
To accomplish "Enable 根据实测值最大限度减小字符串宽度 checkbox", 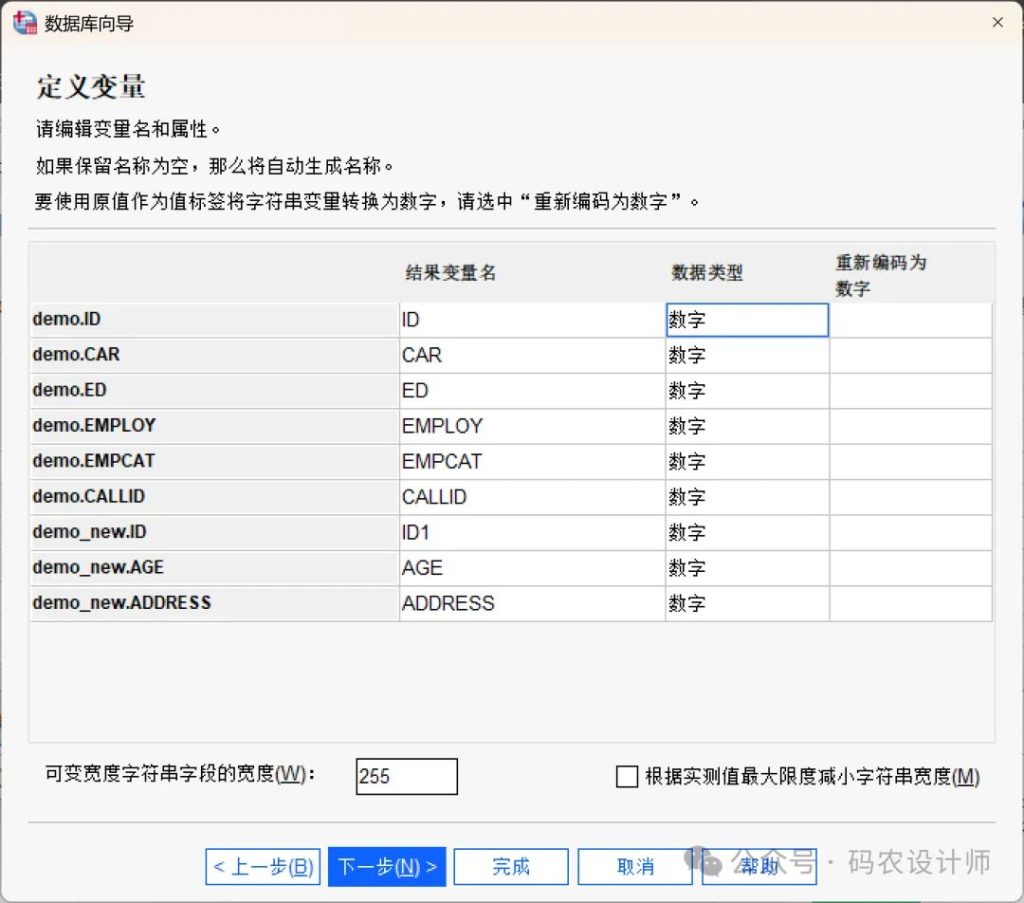I will click(x=627, y=777).
